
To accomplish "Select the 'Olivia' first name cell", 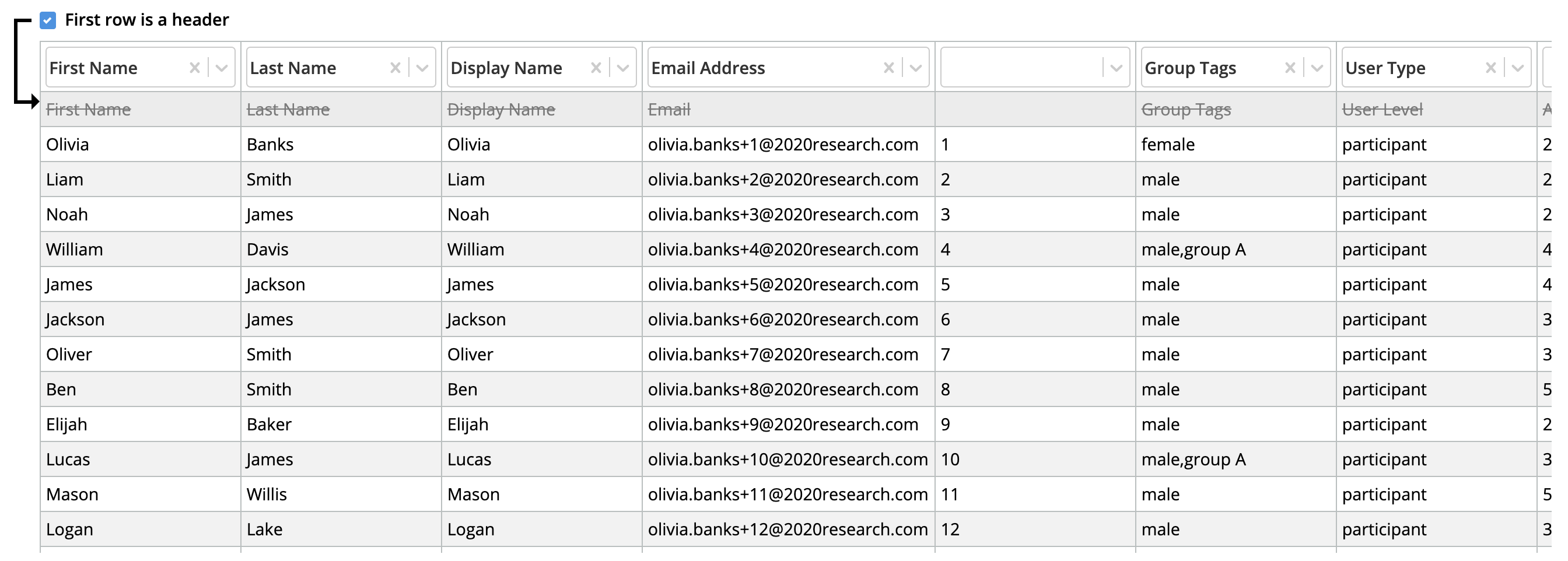I will pos(141,144).
